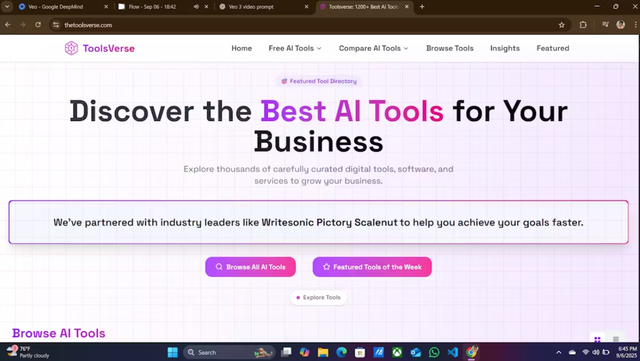Screen dimensions: 640x361
Task: Click the Chrome icon on the taskbar
Action: [471, 352]
